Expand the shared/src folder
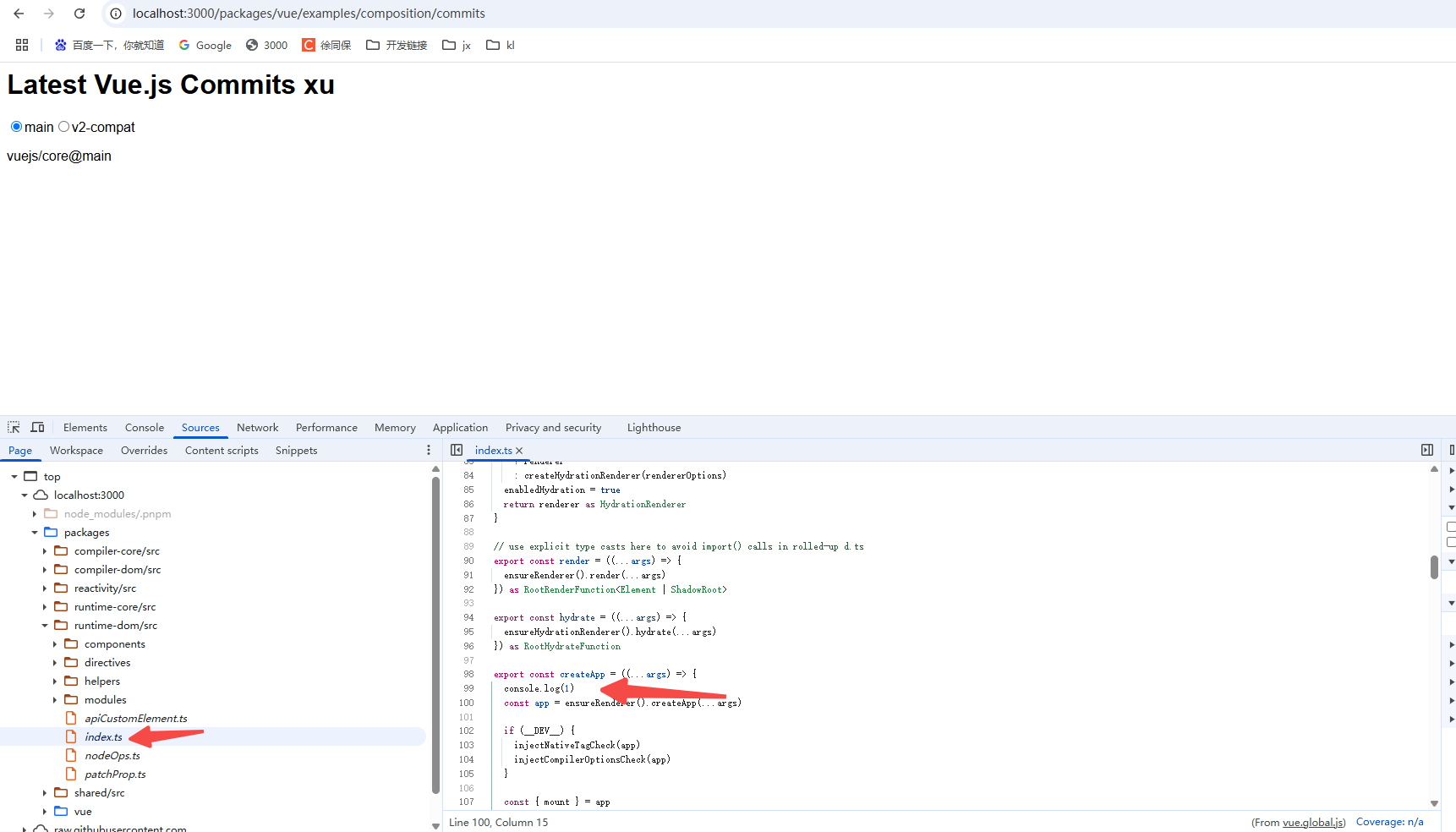Image resolution: width=1456 pixels, height=832 pixels. 45,793
